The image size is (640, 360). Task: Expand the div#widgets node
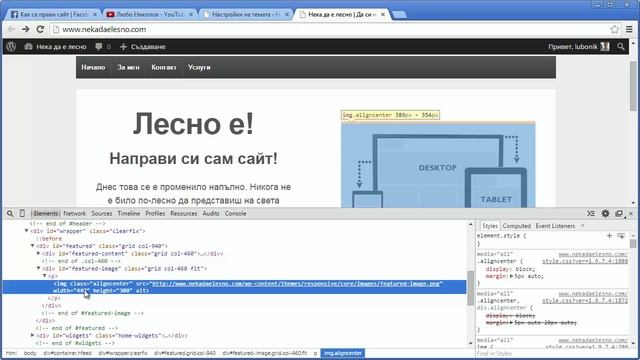coord(33,336)
